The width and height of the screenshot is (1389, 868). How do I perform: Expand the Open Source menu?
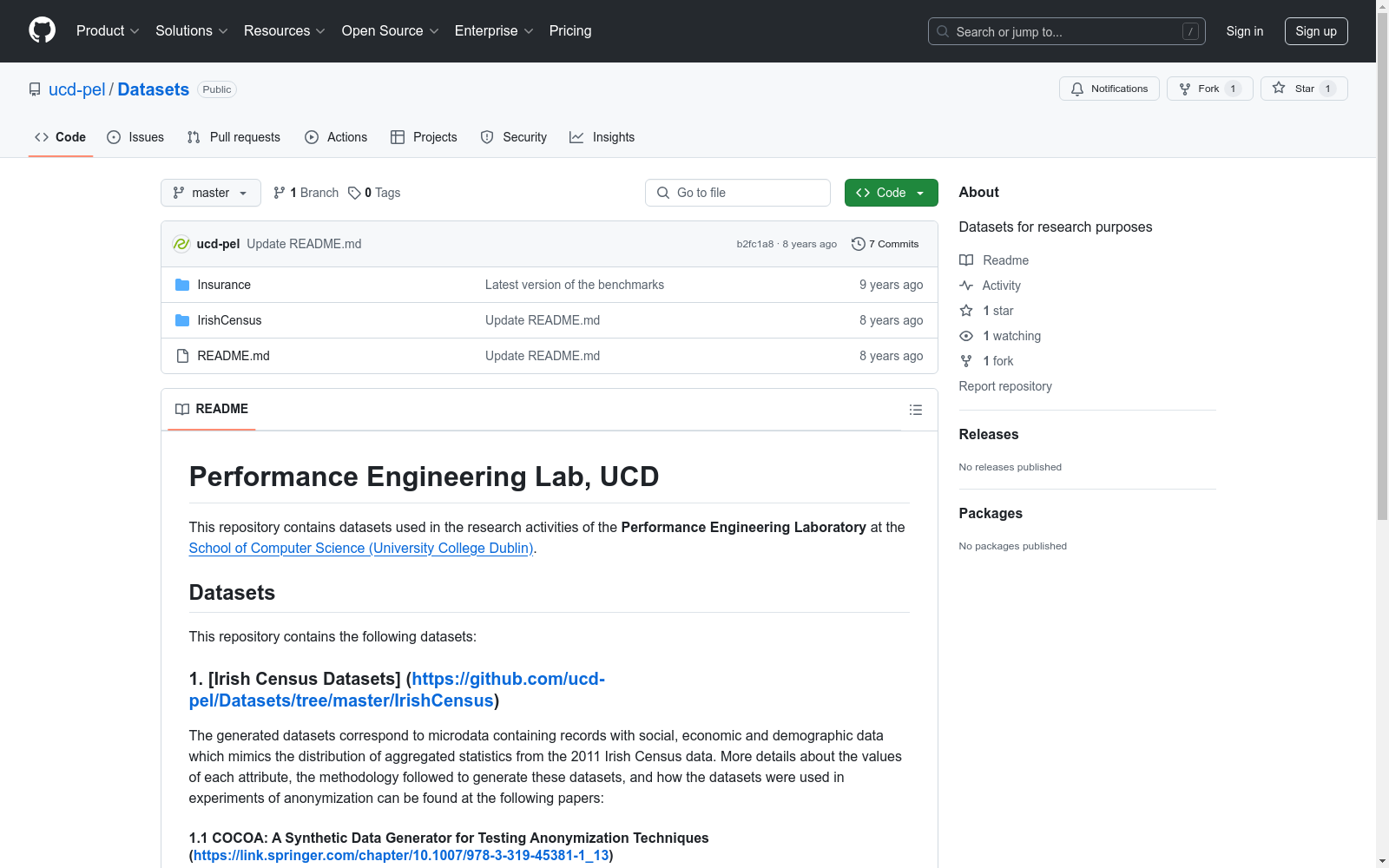click(391, 31)
